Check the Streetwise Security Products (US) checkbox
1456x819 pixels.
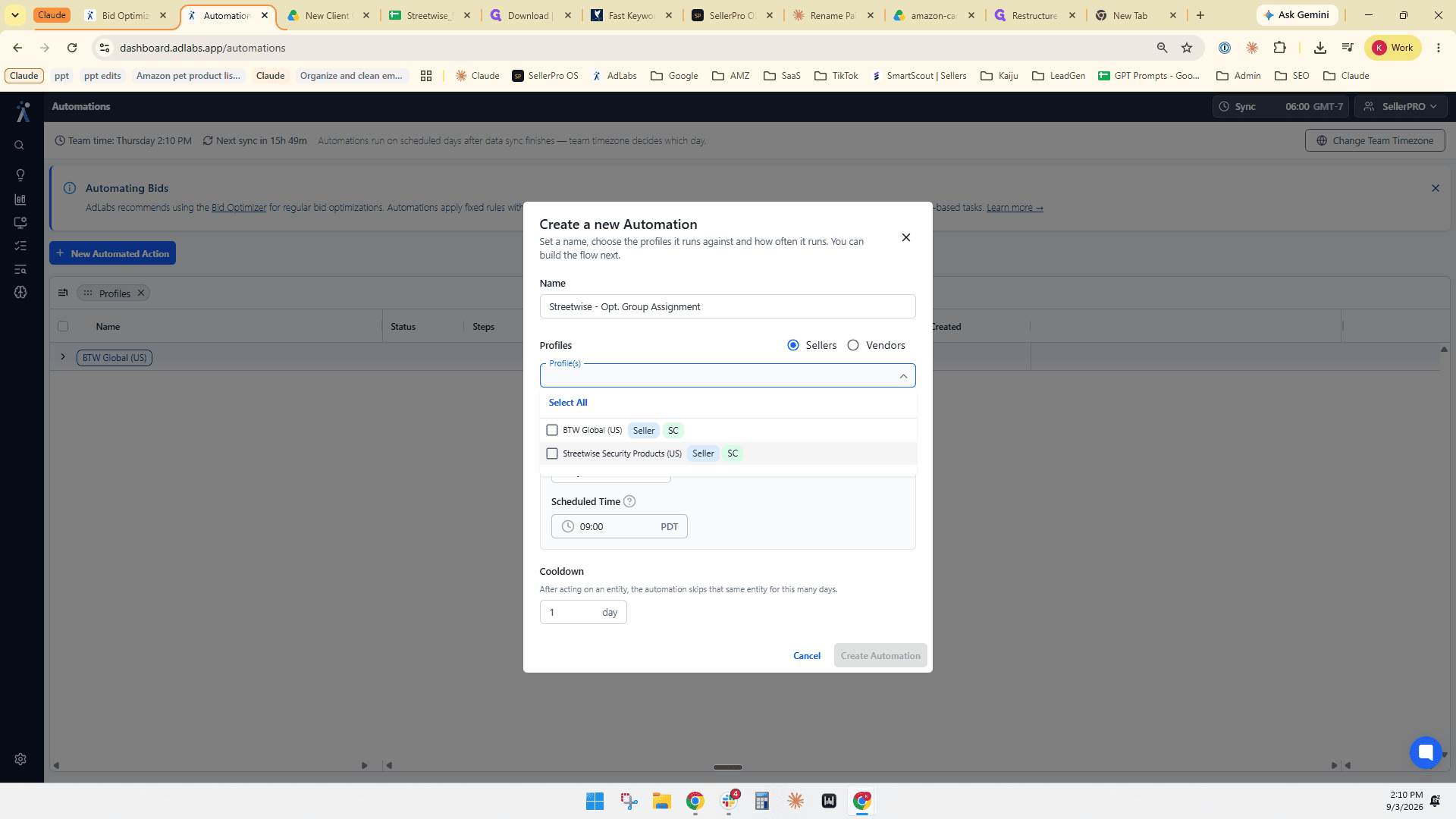tap(552, 453)
